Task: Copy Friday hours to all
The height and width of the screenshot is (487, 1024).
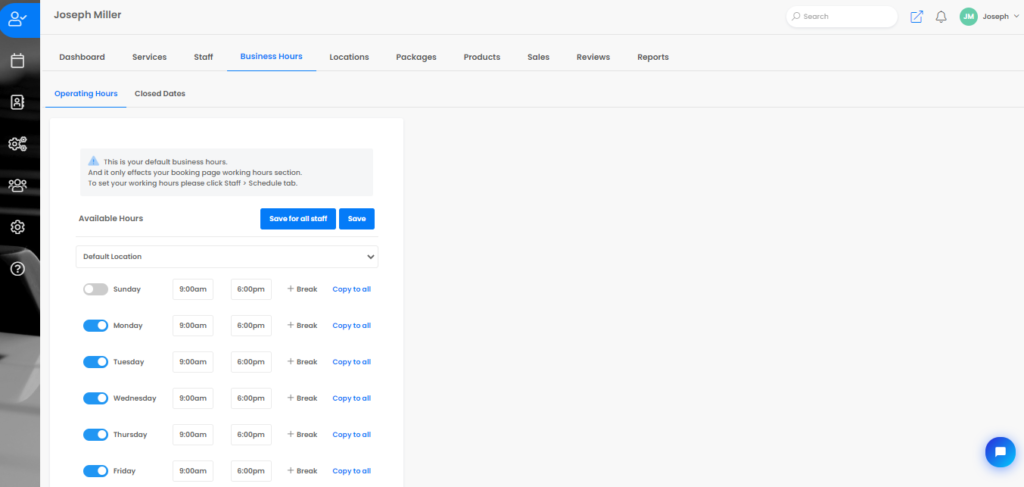Action: [x=351, y=471]
